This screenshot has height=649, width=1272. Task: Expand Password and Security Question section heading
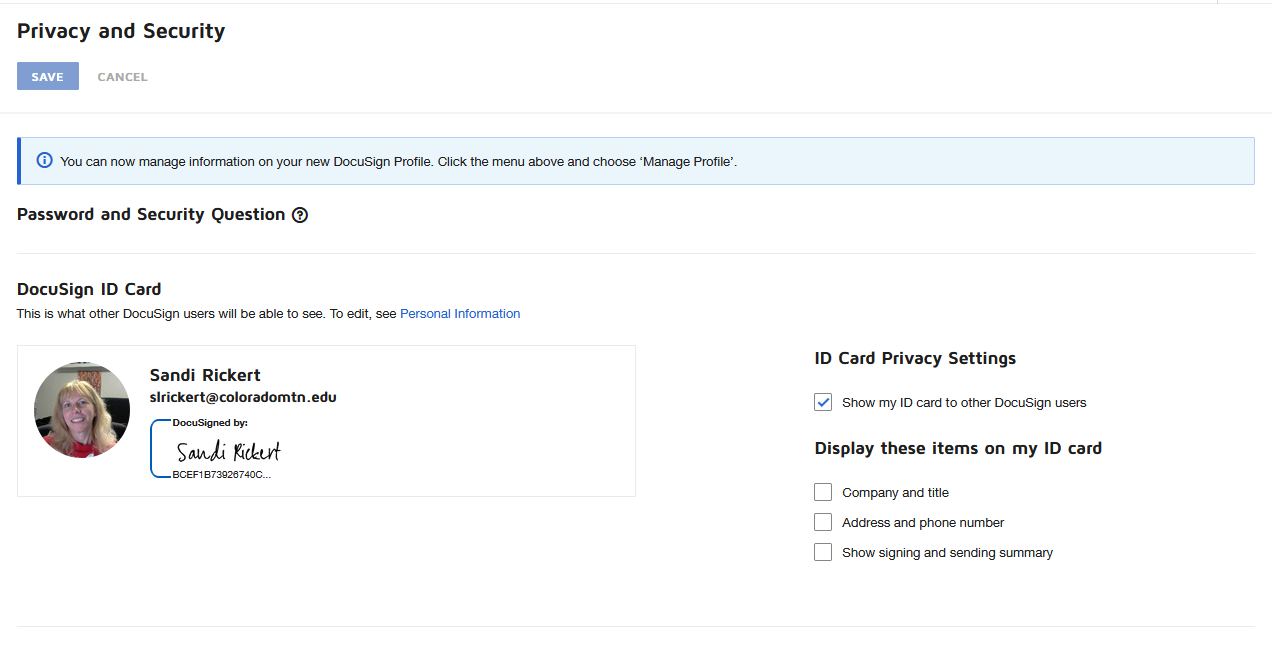(151, 214)
